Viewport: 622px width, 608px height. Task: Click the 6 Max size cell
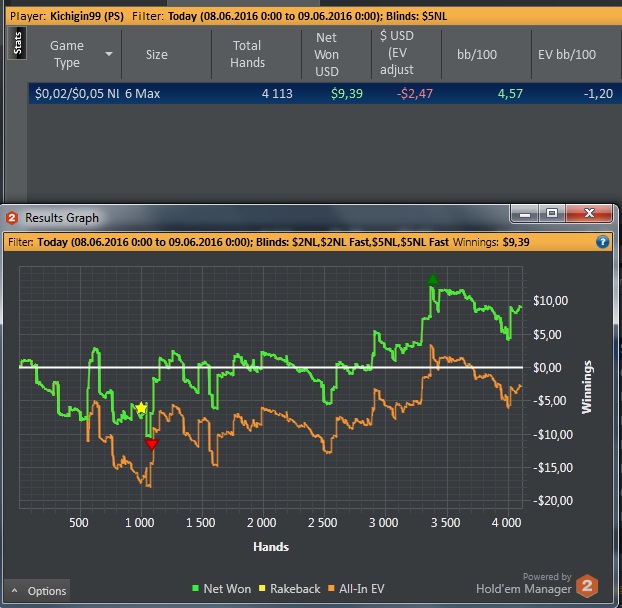(x=142, y=94)
